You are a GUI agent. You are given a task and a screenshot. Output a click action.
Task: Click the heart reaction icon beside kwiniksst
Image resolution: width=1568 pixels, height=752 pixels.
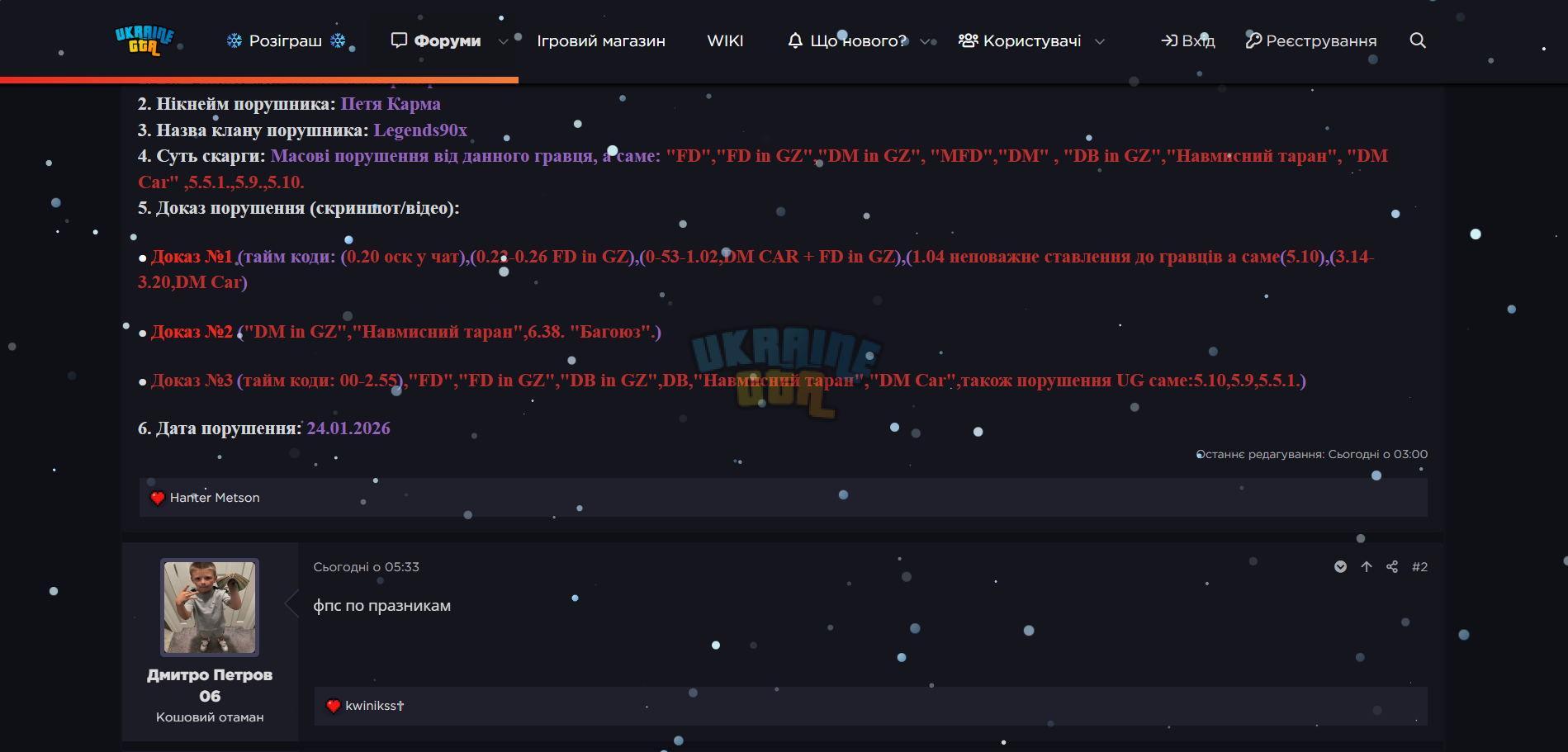(x=334, y=706)
